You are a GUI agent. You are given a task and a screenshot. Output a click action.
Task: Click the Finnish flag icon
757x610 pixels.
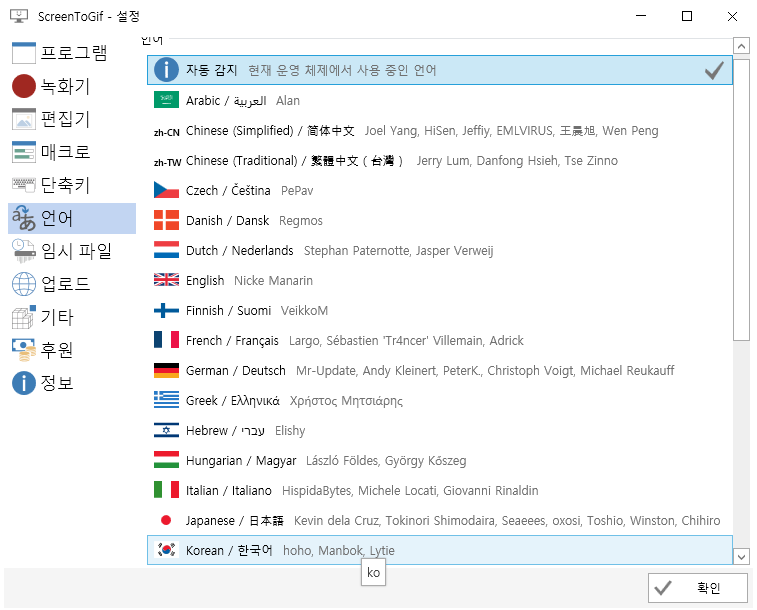pyautogui.click(x=167, y=310)
